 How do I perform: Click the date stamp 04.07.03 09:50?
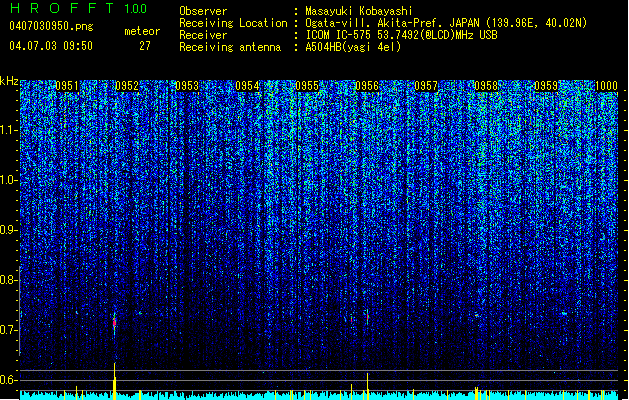pyautogui.click(x=51, y=46)
